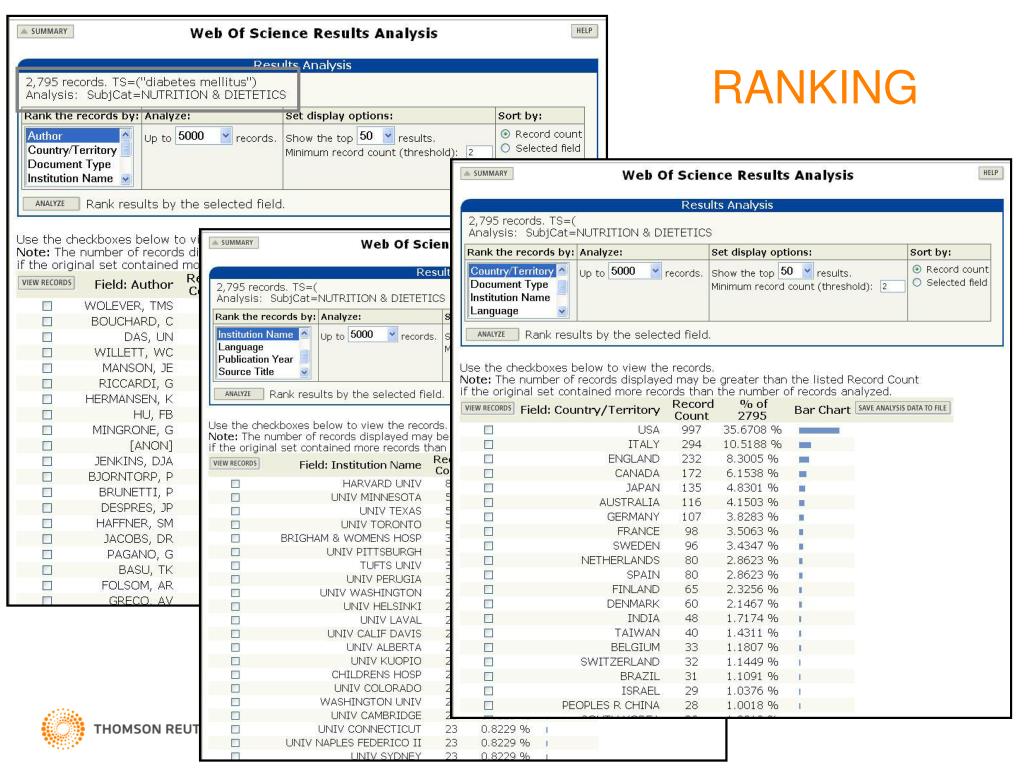Click Analyze in Institution Name window
The height and width of the screenshot is (768, 1024).
238,394
